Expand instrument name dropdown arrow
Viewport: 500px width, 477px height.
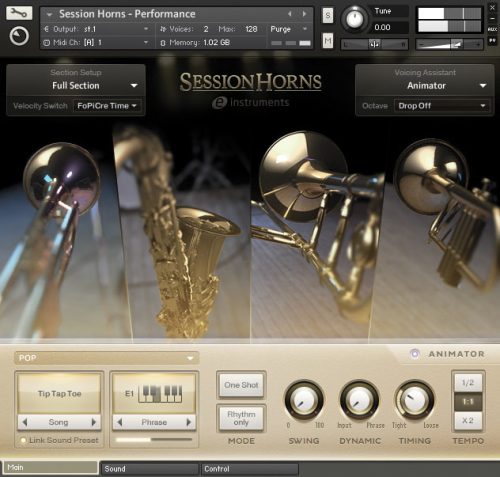tap(50, 14)
